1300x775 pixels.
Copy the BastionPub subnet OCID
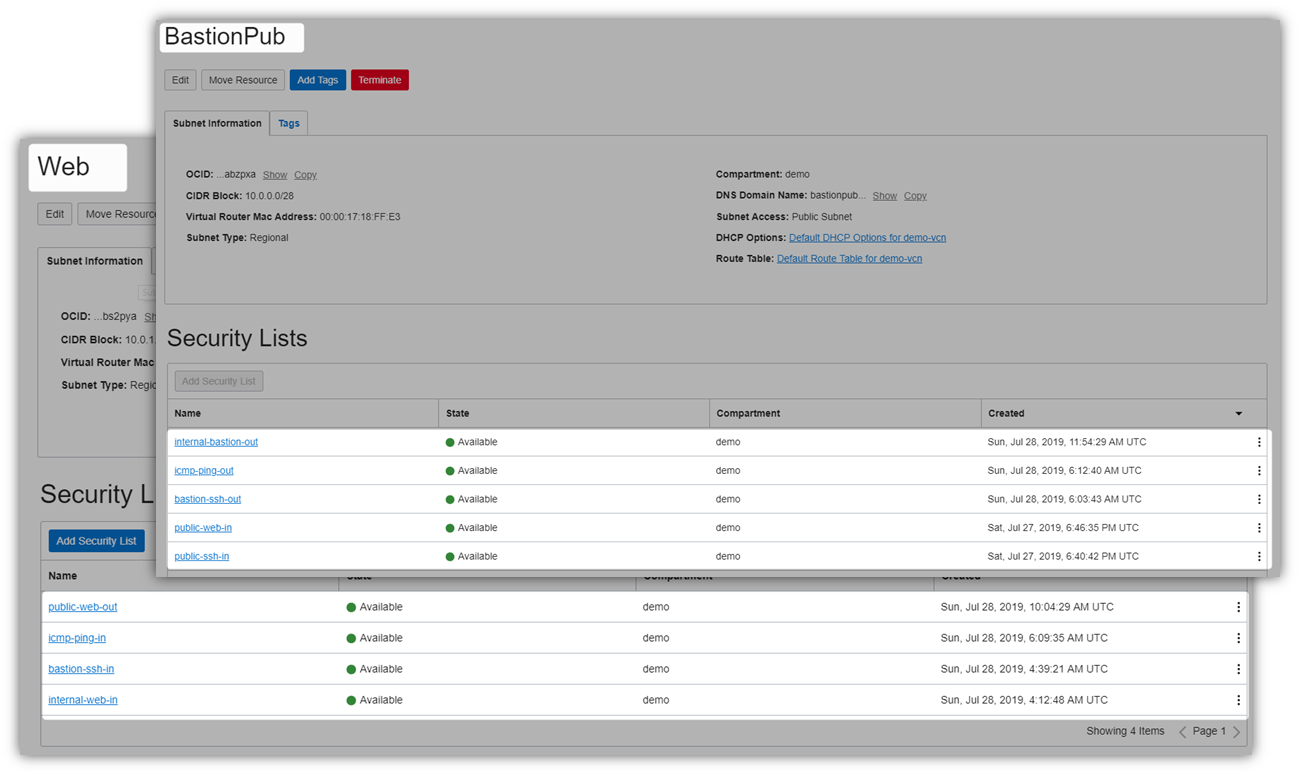point(305,174)
